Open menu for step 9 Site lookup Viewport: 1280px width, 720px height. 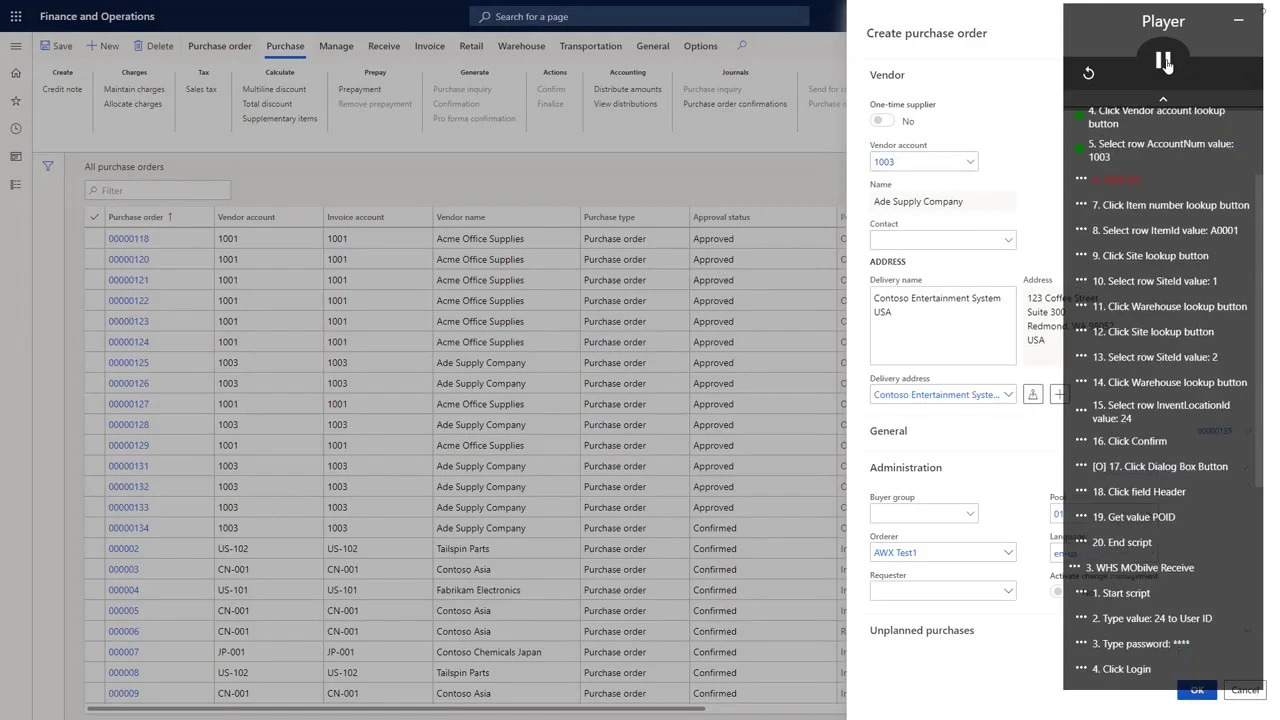(x=1081, y=255)
